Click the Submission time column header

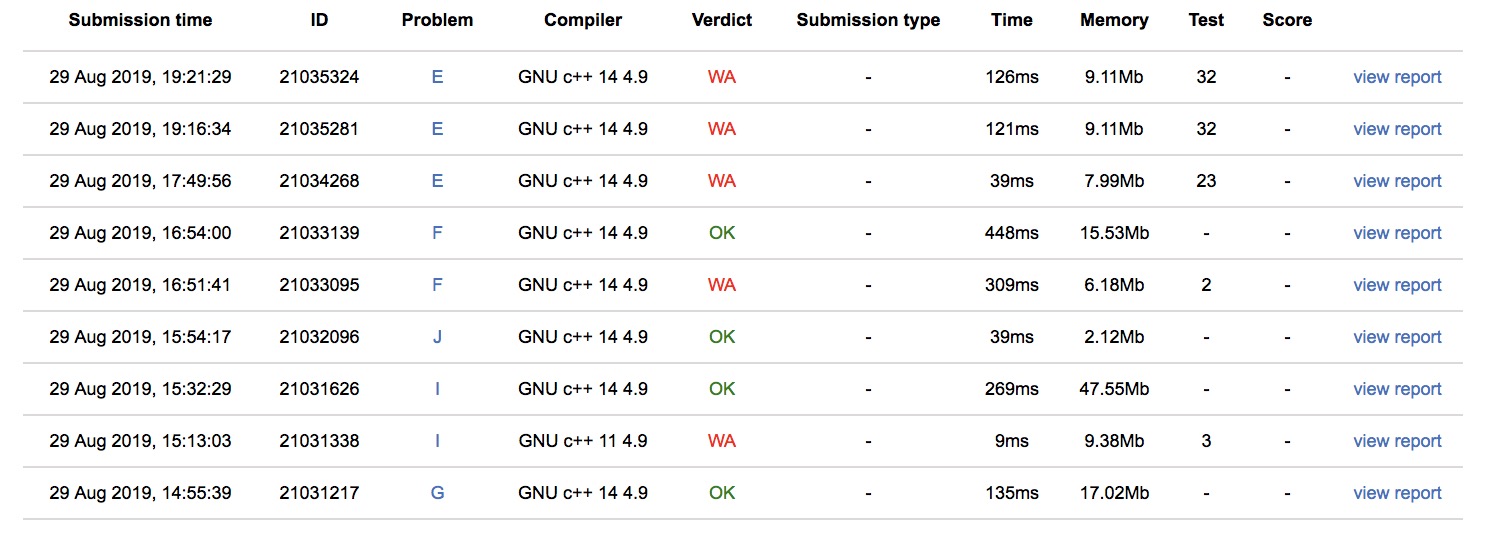coord(140,20)
